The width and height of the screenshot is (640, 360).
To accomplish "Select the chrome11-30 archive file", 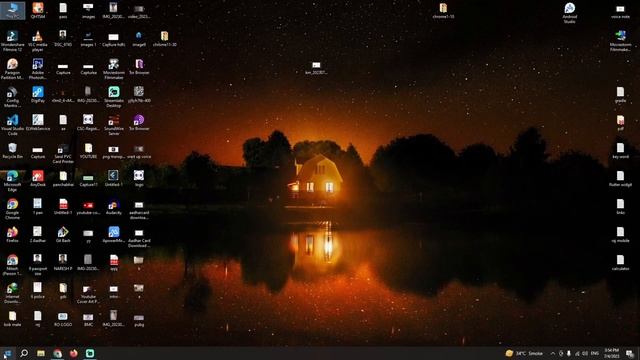I will pyautogui.click(x=164, y=39).
